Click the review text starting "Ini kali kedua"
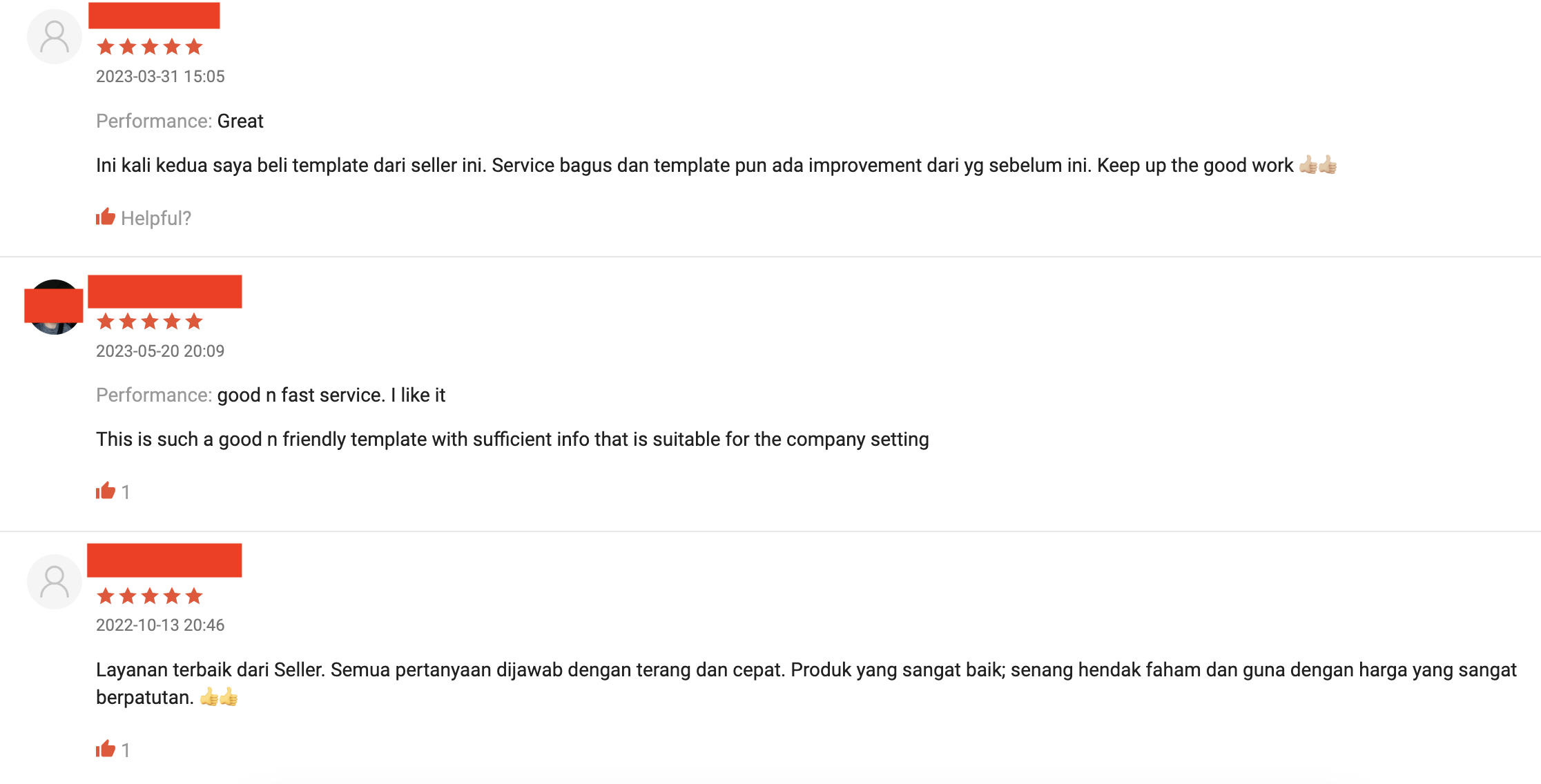The height and width of the screenshot is (784, 1541). coord(717,166)
